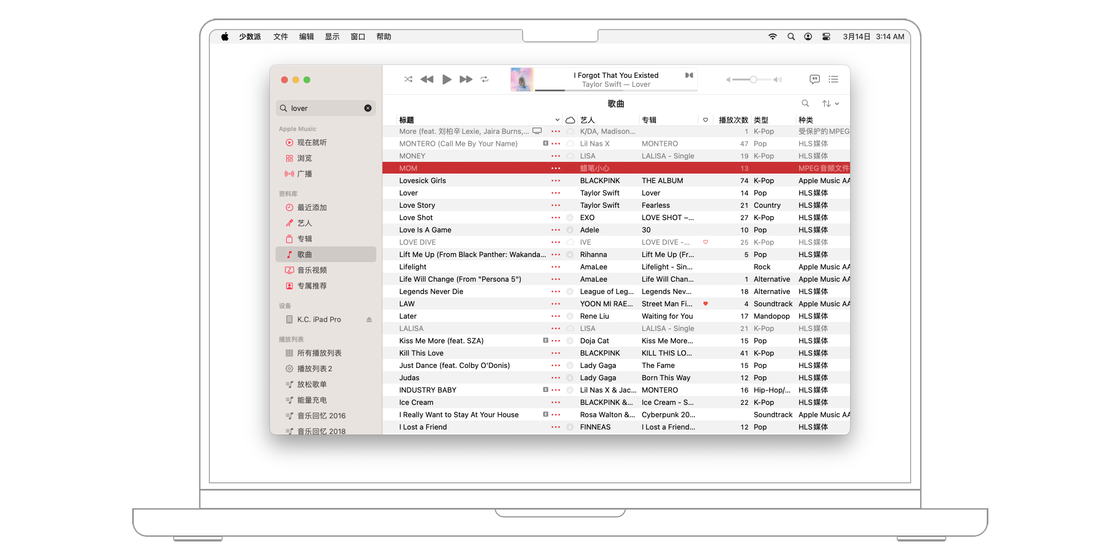
Task: Toggle favorite heart on the LOVE DIVE row
Action: [x=705, y=242]
